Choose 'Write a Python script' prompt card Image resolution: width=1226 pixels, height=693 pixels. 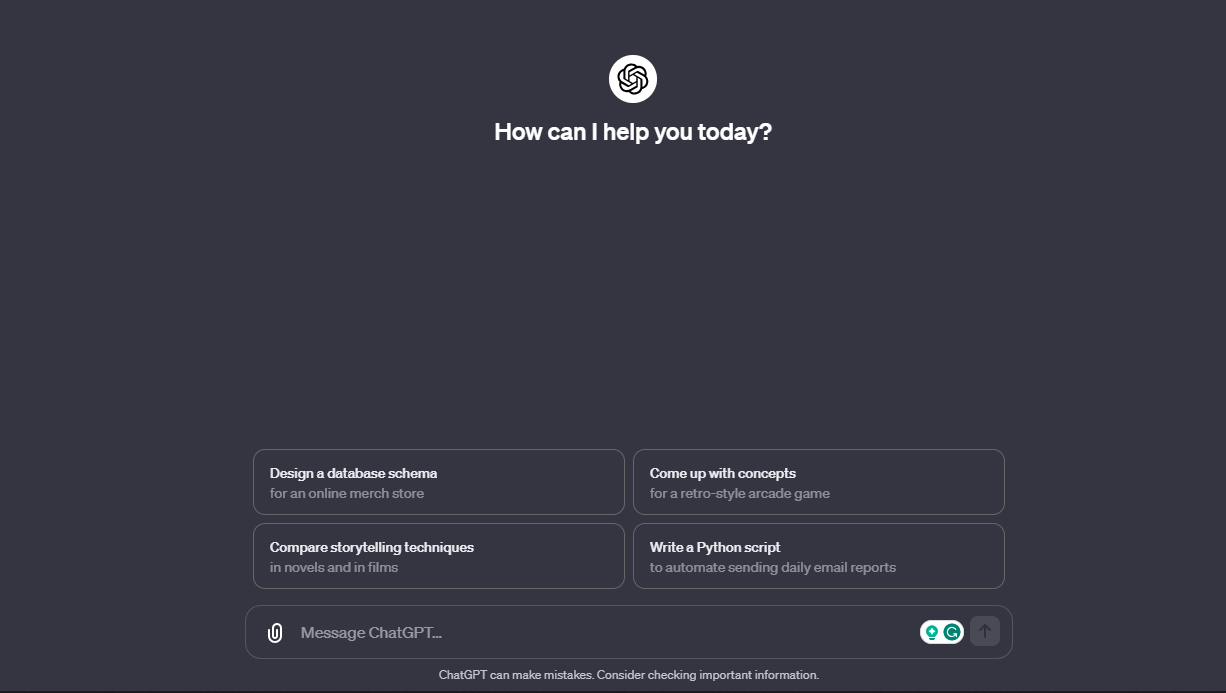point(819,556)
